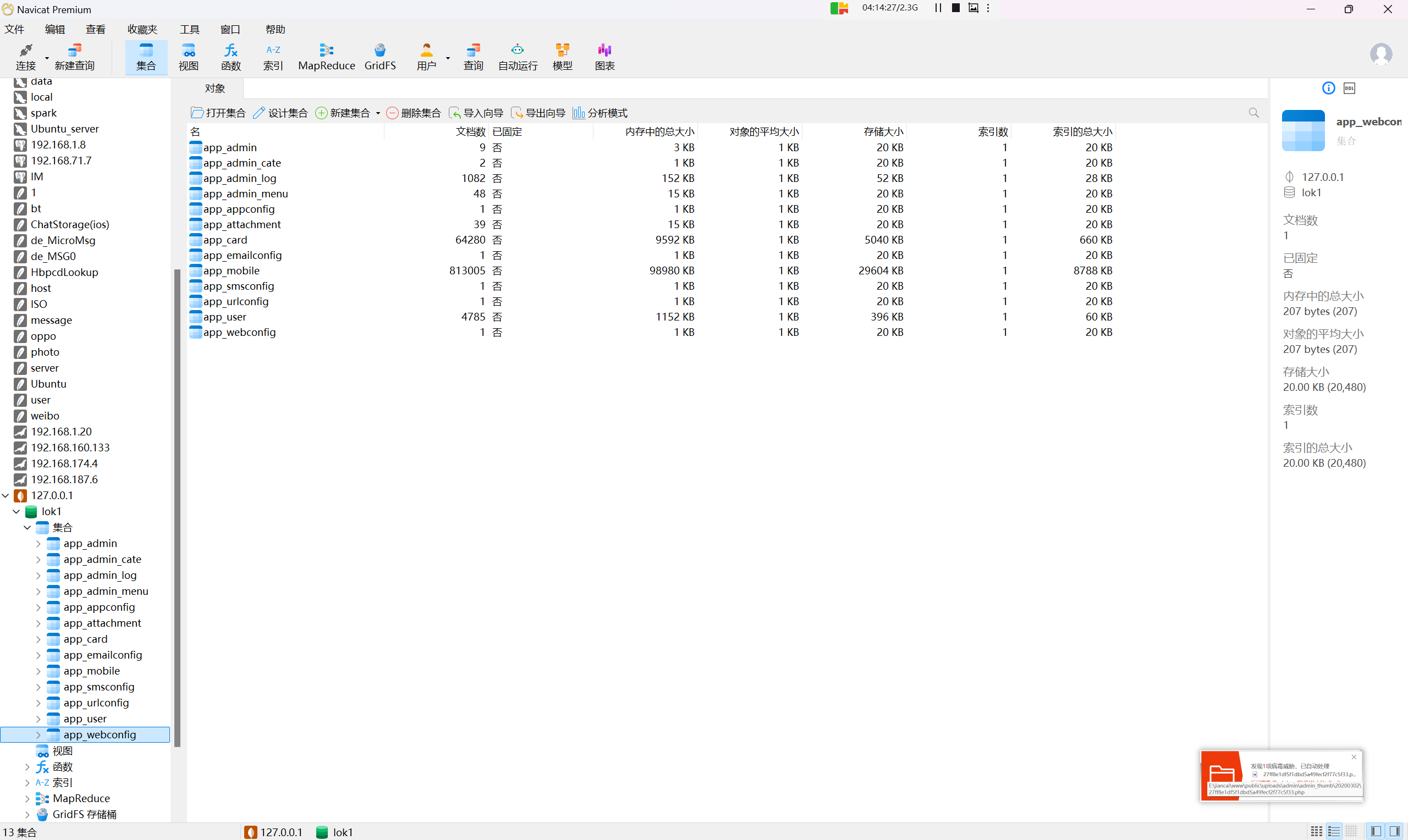Viewport: 1408px width, 840px height.
Task: Open the Charts (图表) toolbar icon
Action: coord(604,57)
